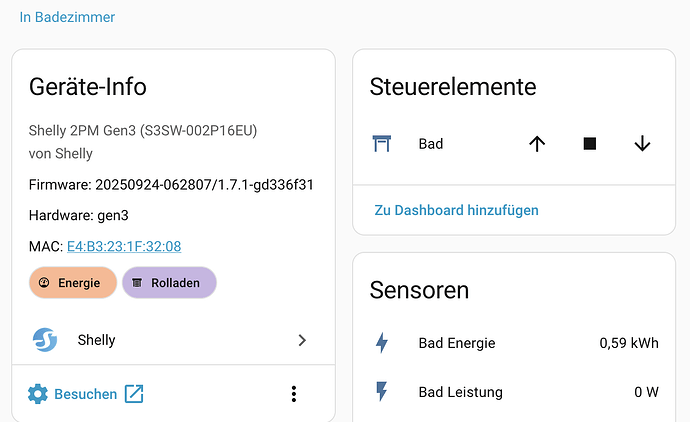Click the Steuerelemente heading

(x=453, y=87)
